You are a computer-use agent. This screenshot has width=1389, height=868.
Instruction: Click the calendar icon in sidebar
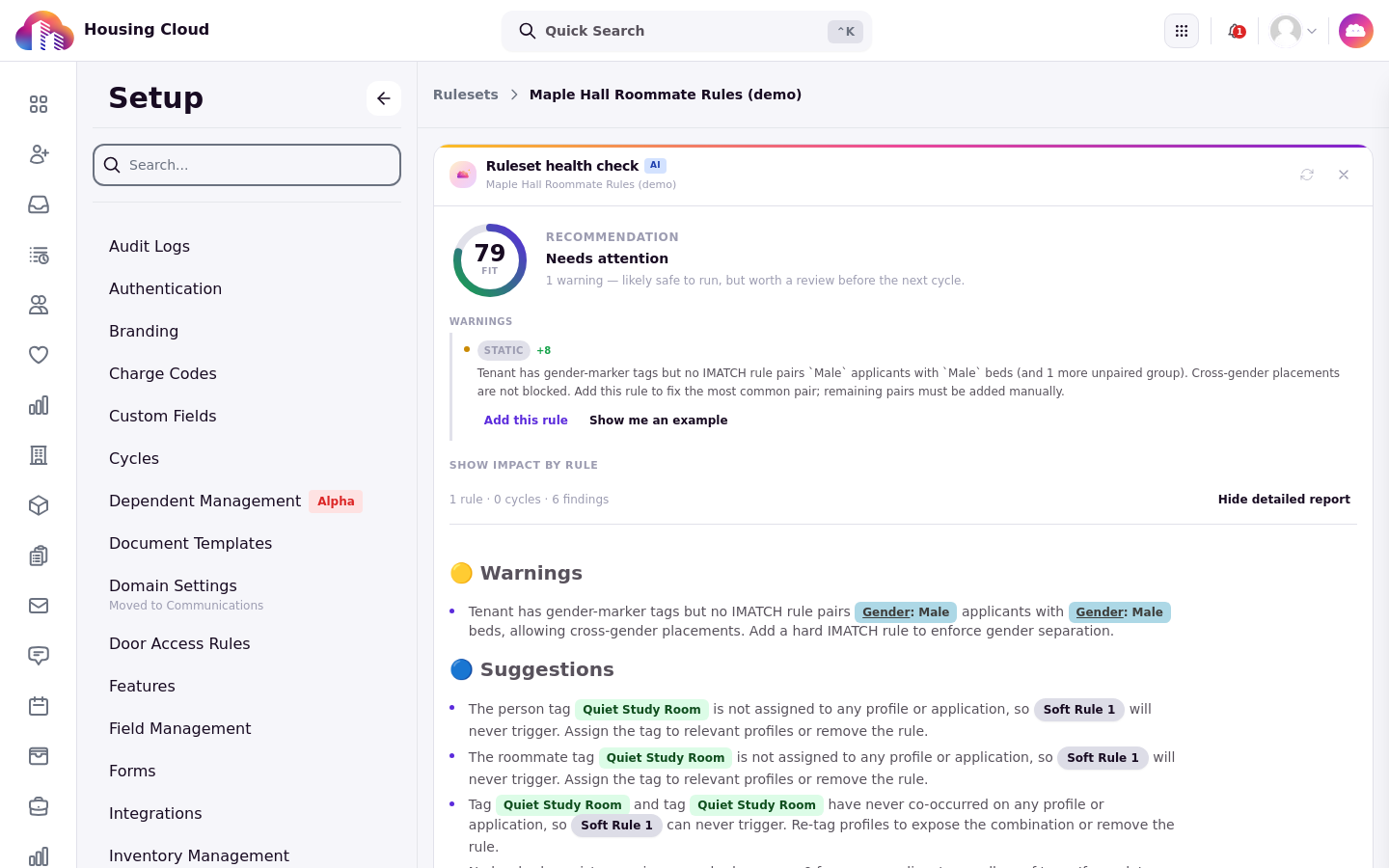click(39, 706)
